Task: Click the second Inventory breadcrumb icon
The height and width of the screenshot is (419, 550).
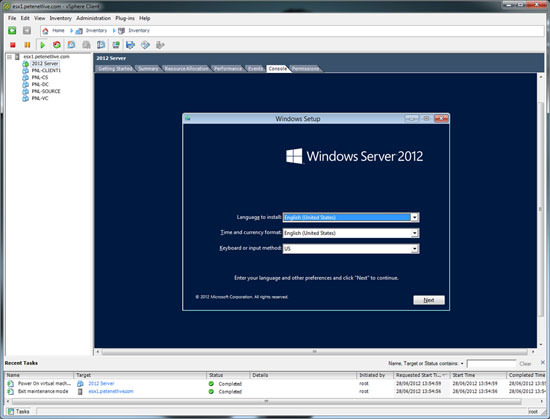Action: [121, 31]
